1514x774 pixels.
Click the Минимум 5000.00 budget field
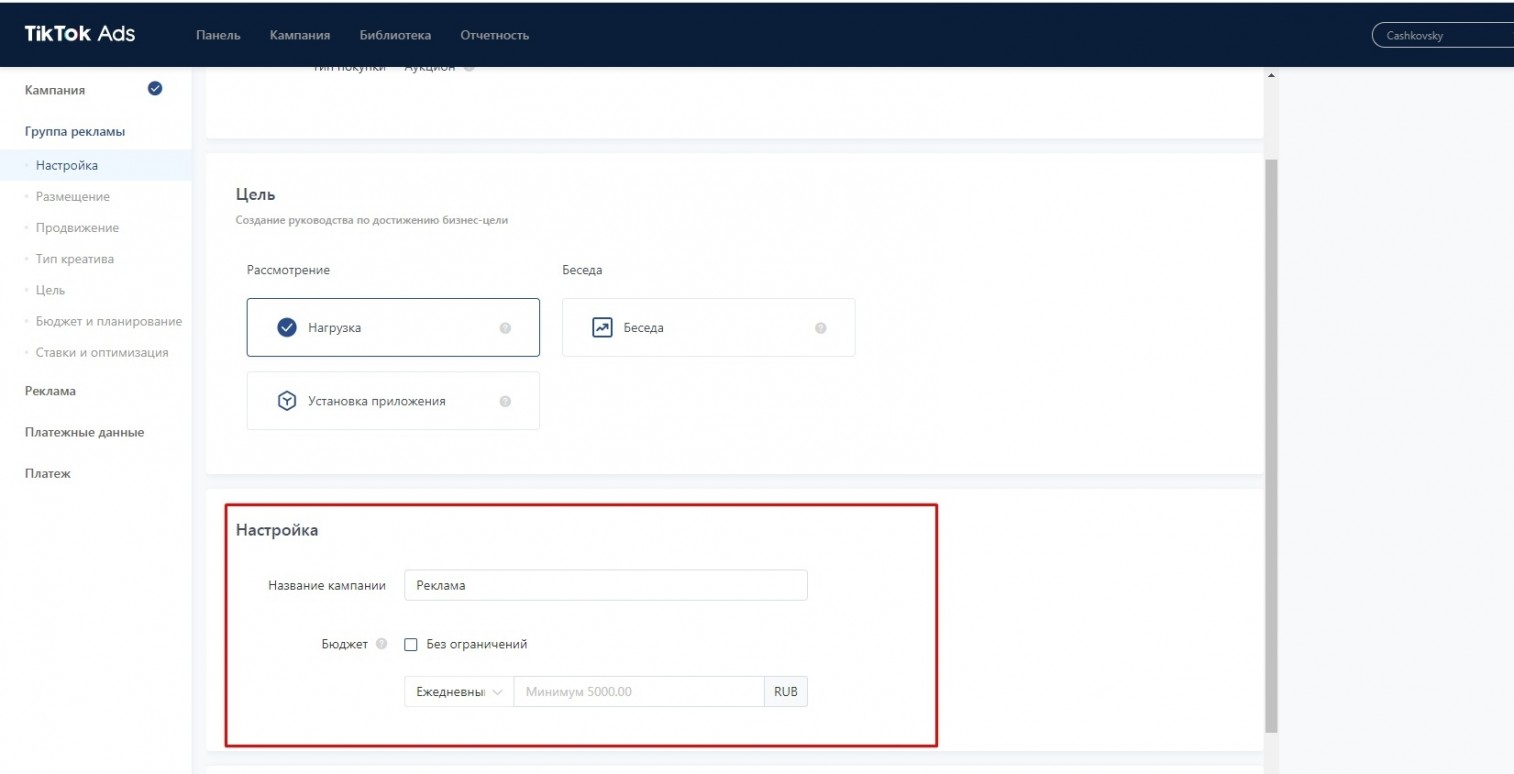click(639, 692)
